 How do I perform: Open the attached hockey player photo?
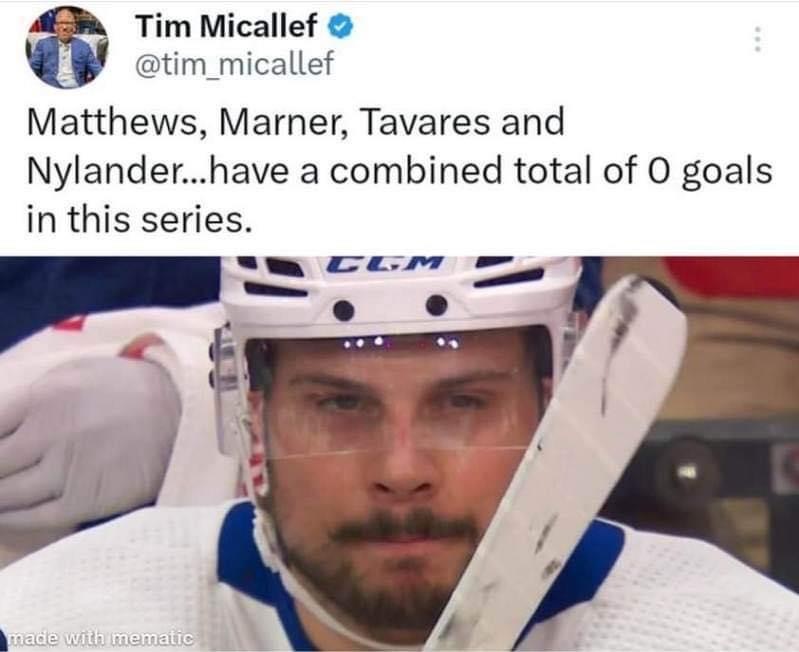[400, 453]
